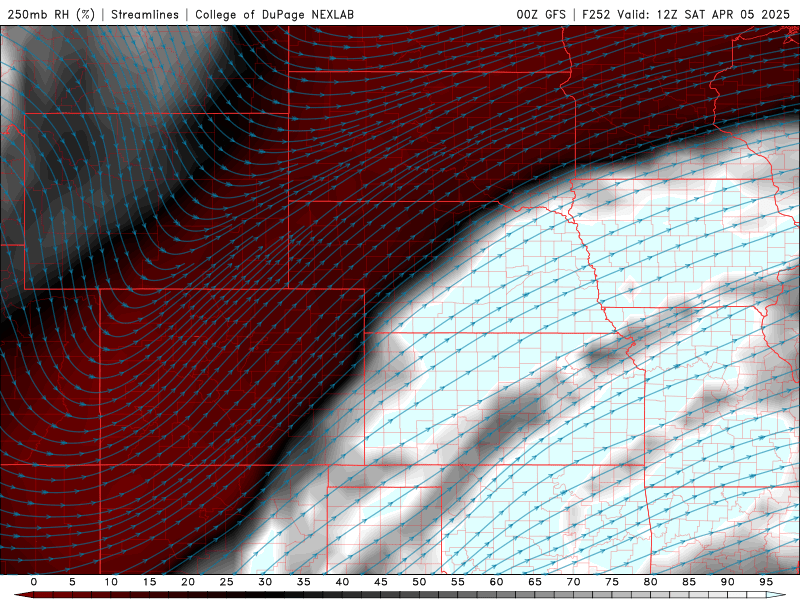Click the "Streamlines" label in header
Viewport: 800px width, 600px height.
pyautogui.click(x=145, y=14)
